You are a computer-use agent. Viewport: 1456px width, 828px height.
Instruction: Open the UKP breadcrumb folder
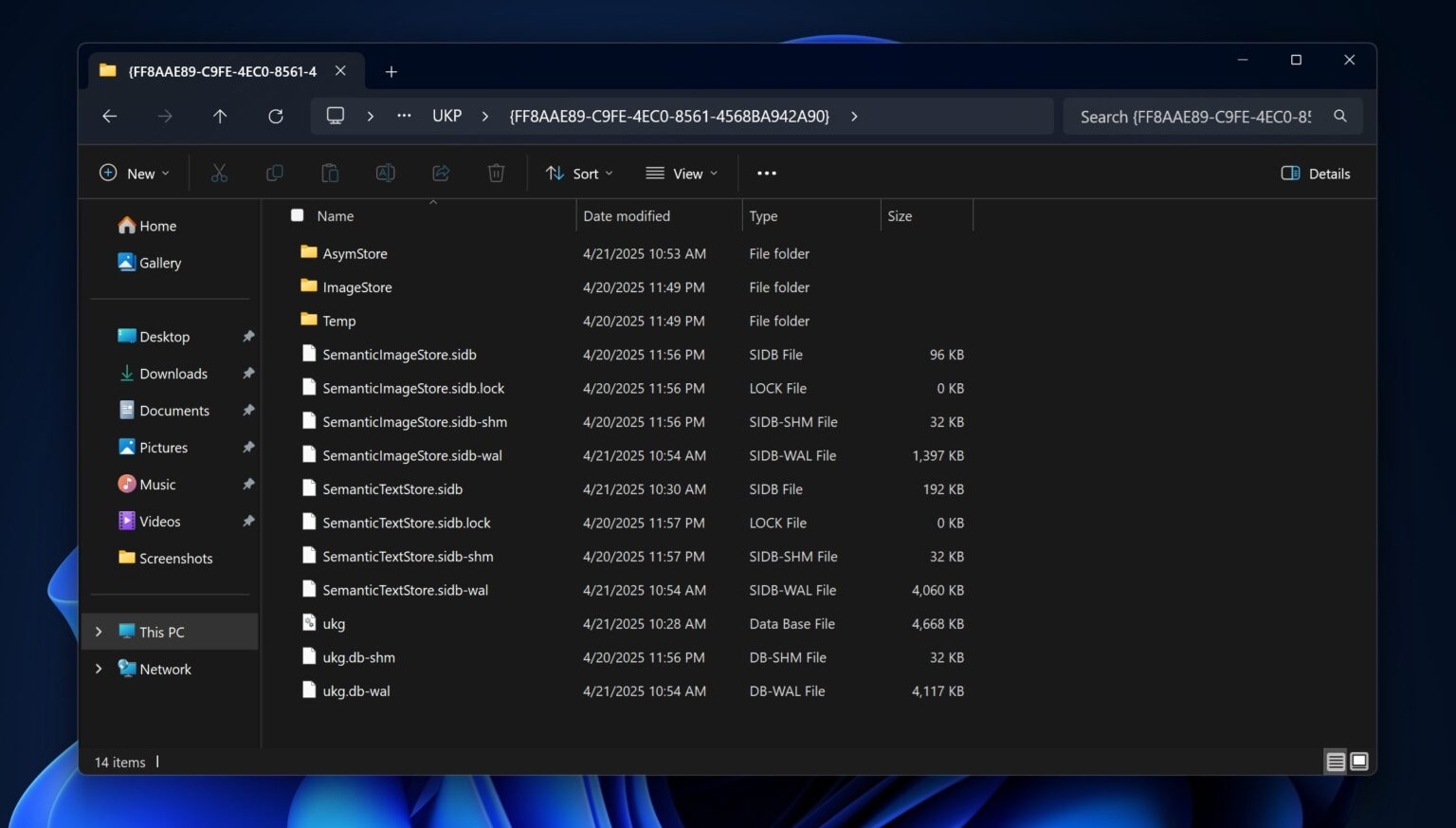pos(446,116)
